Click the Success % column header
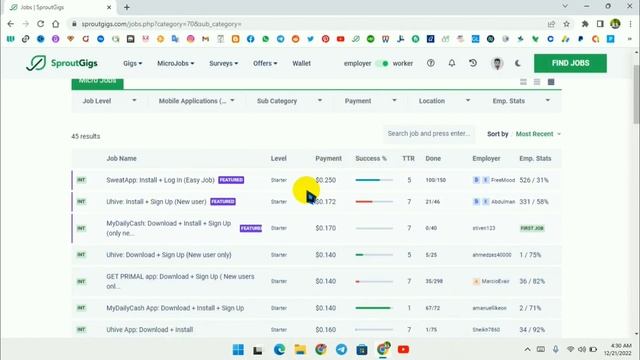This screenshot has height=360, width=640. click(371, 158)
